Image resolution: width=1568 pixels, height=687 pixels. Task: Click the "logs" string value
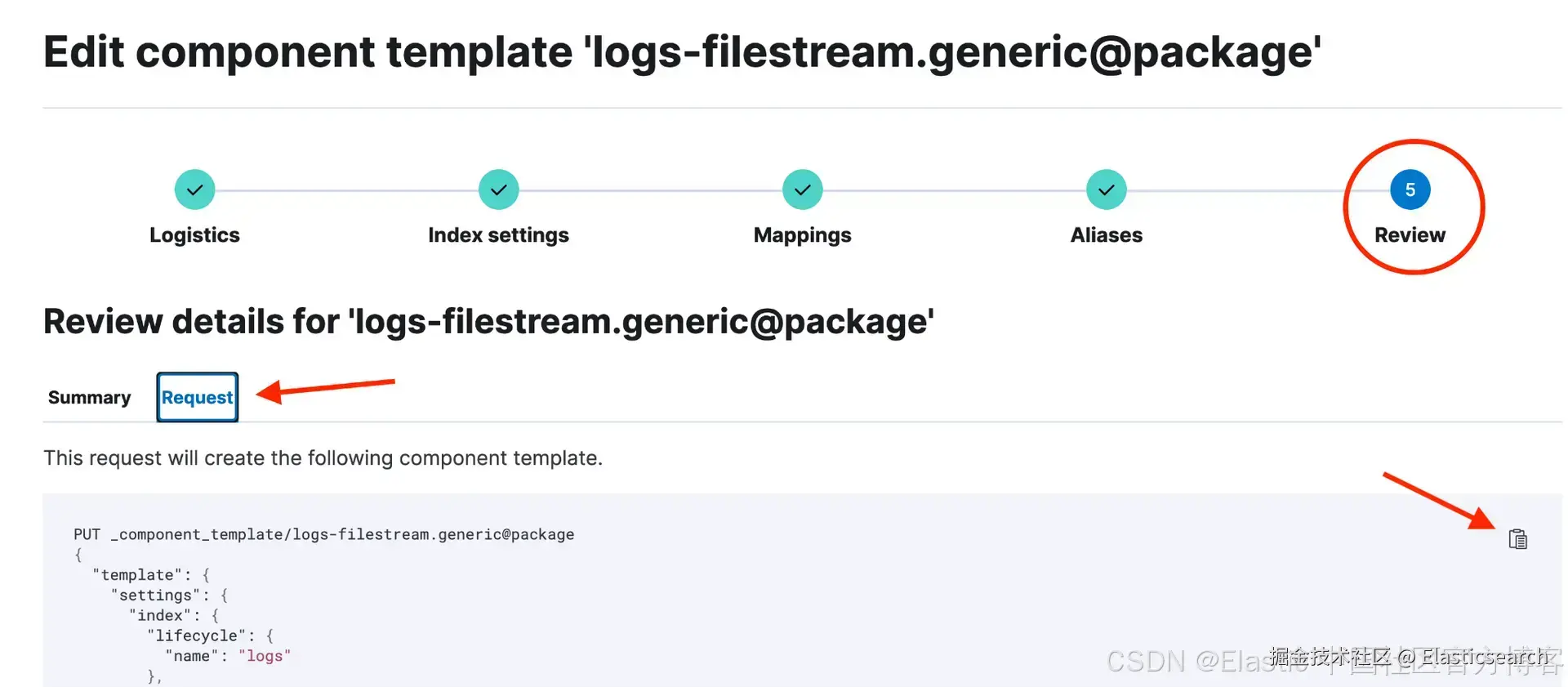tap(265, 656)
